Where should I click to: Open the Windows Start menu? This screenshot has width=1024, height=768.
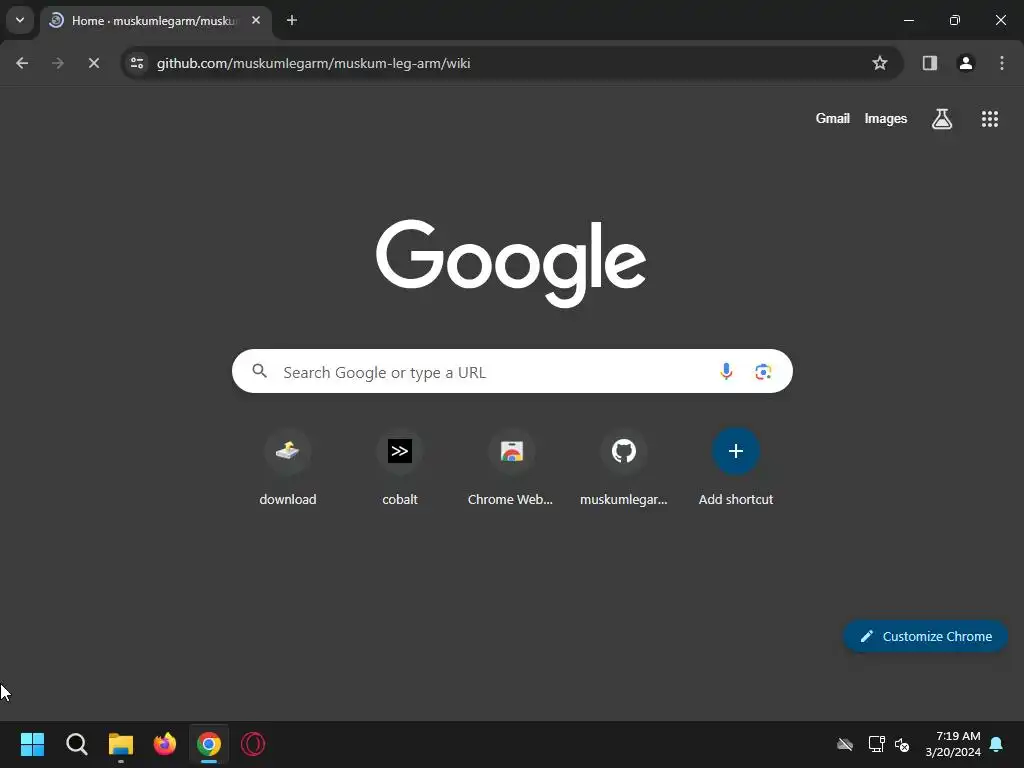tap(32, 744)
